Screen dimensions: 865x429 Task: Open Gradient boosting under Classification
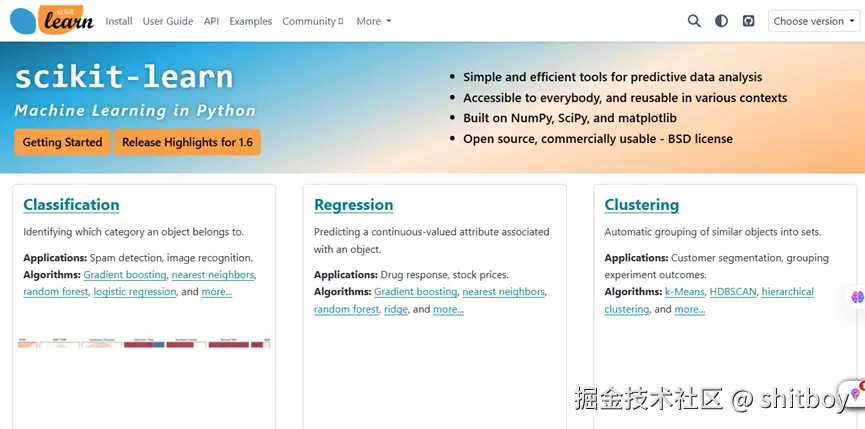(125, 275)
